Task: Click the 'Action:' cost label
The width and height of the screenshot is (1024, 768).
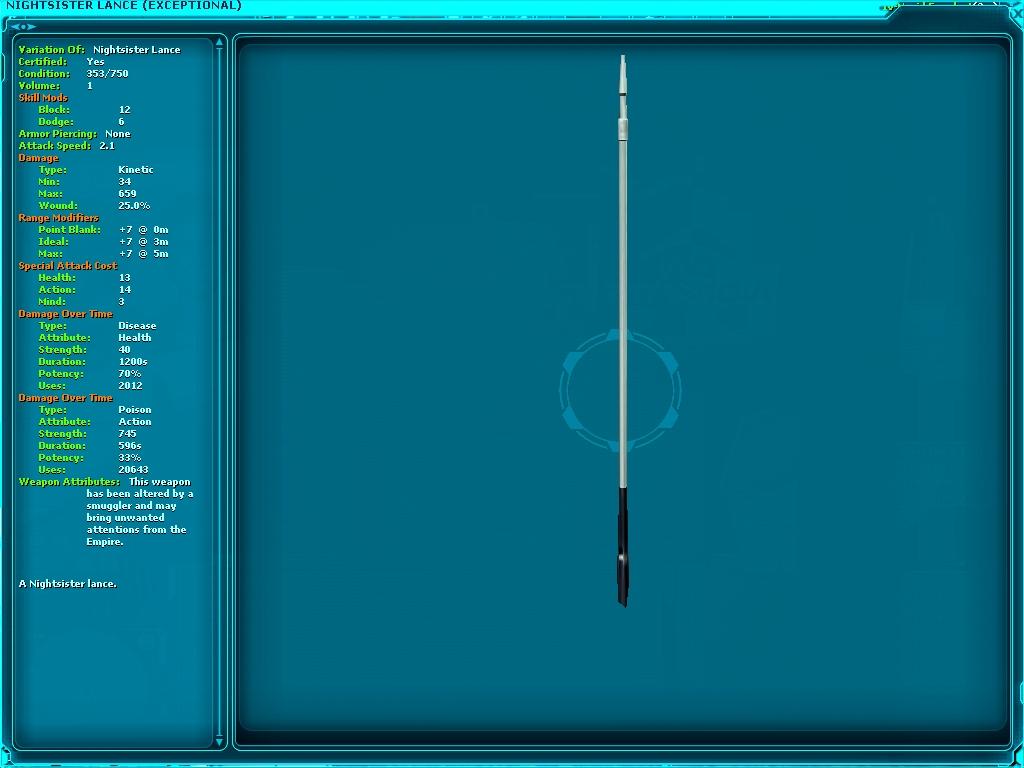Action: point(57,290)
